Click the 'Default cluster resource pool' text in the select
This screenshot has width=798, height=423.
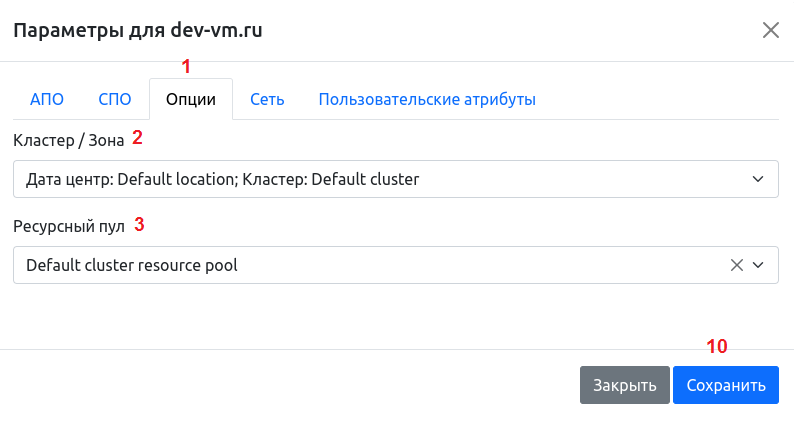coord(132,265)
